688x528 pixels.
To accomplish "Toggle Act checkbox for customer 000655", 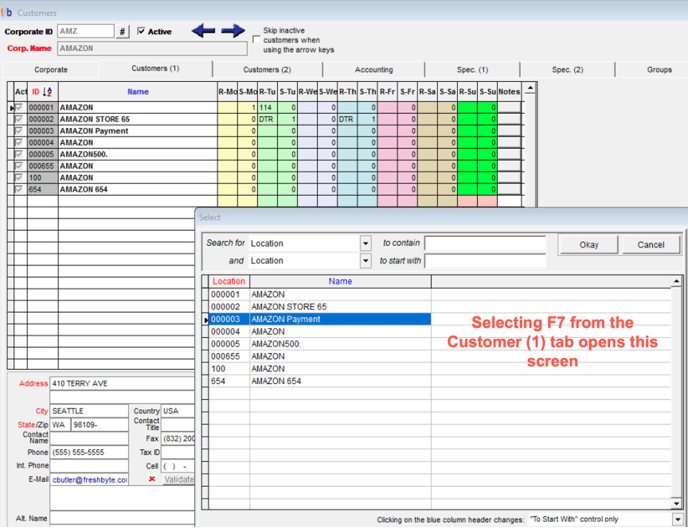I will pos(19,166).
